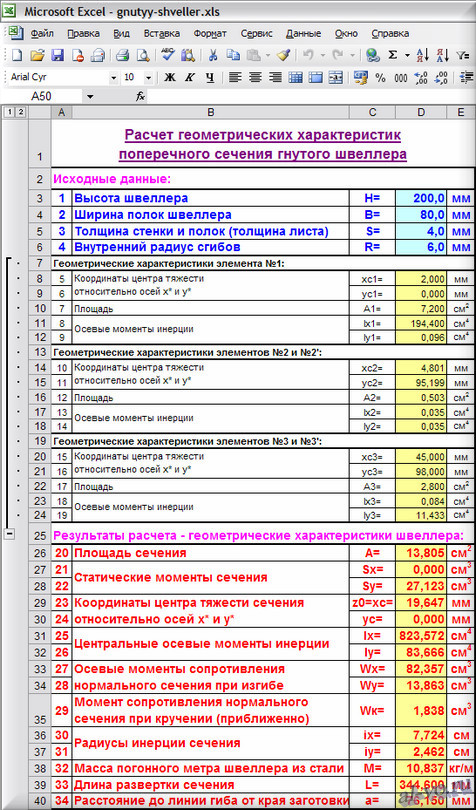Select the channel height cell 200,0
476x810 pixels.
[421, 198]
